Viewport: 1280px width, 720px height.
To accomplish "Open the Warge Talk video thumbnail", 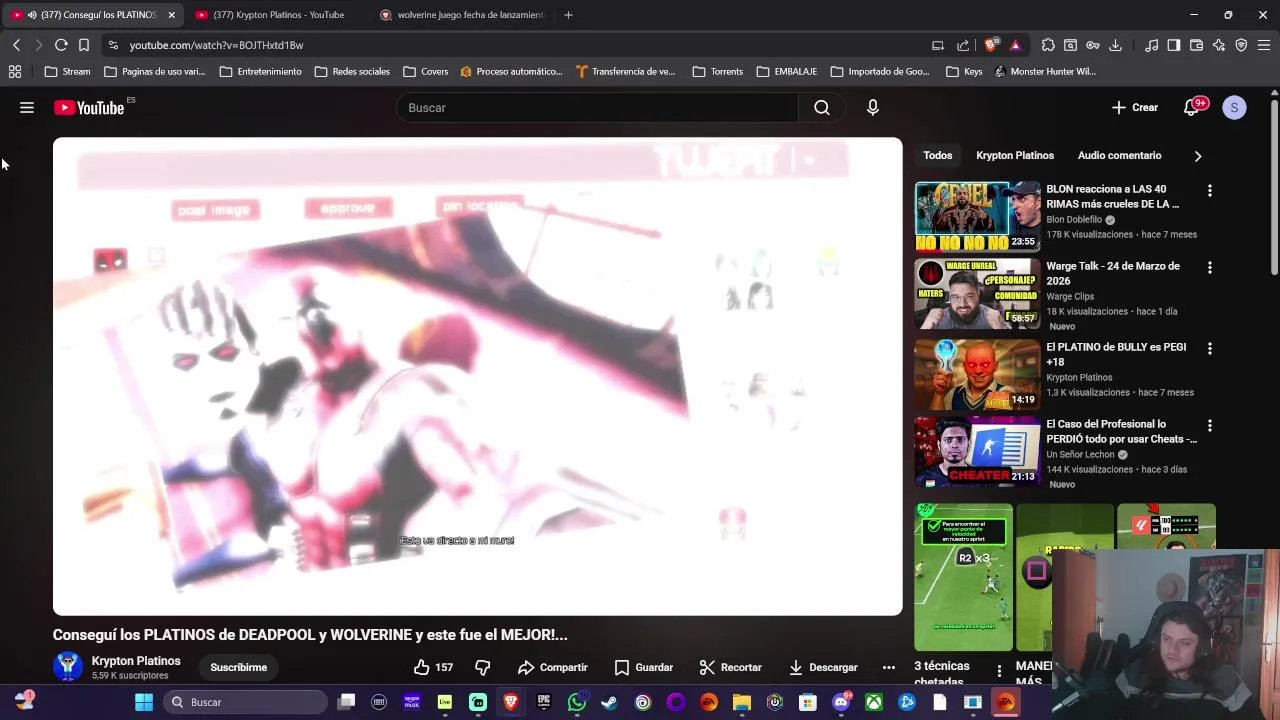I will coord(977,294).
